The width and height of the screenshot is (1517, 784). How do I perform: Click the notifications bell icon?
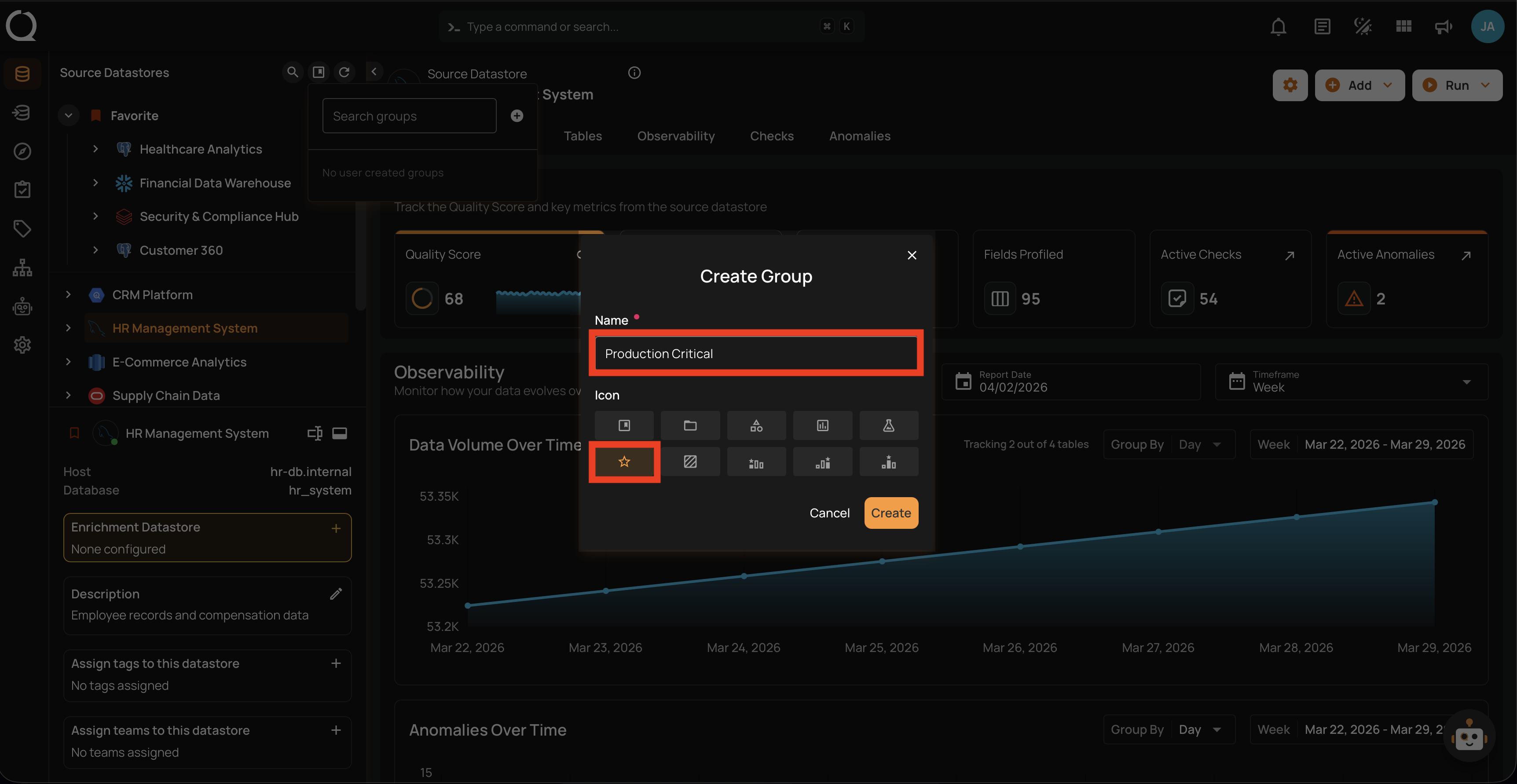click(1278, 26)
